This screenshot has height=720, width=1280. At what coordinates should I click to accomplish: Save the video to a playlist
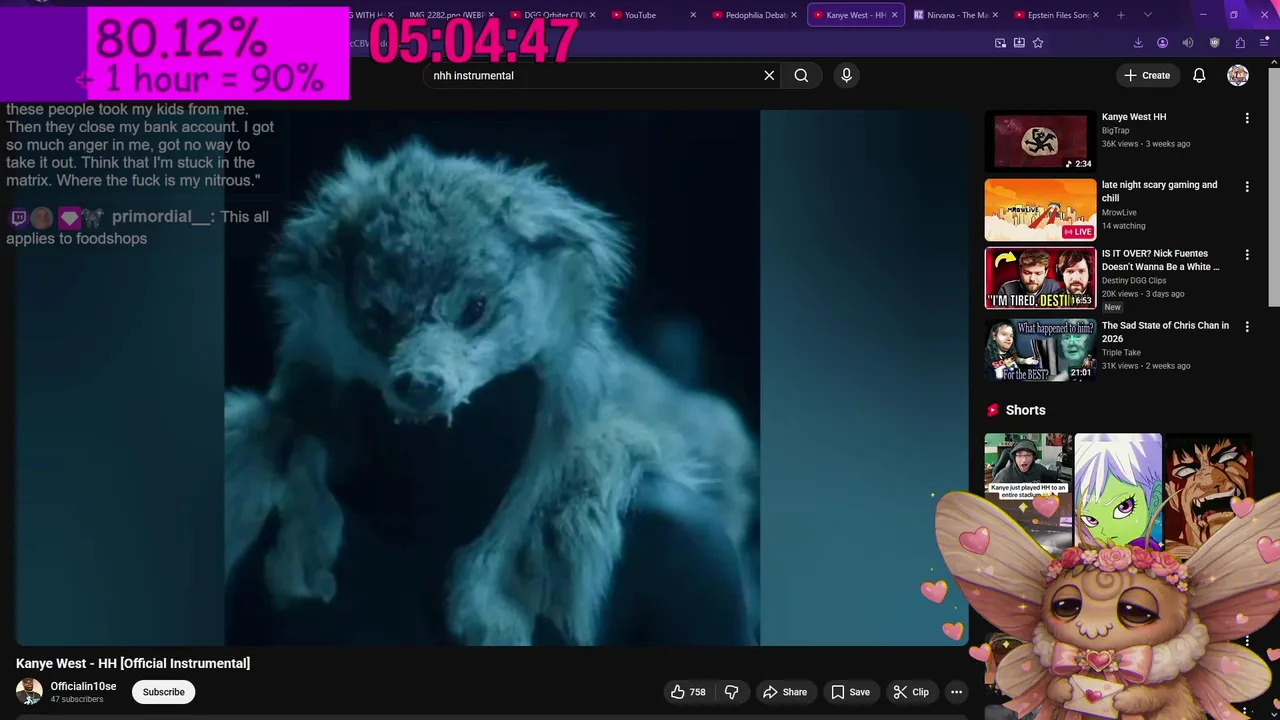click(850, 692)
